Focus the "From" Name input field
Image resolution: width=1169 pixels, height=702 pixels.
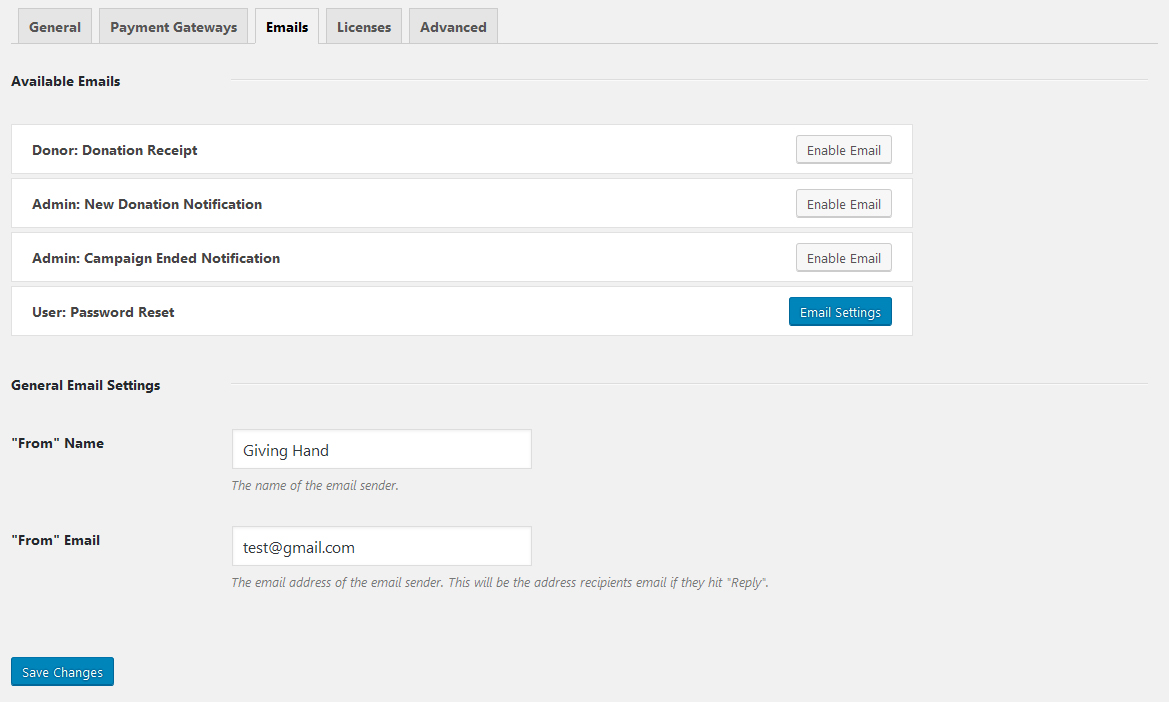[381, 450]
